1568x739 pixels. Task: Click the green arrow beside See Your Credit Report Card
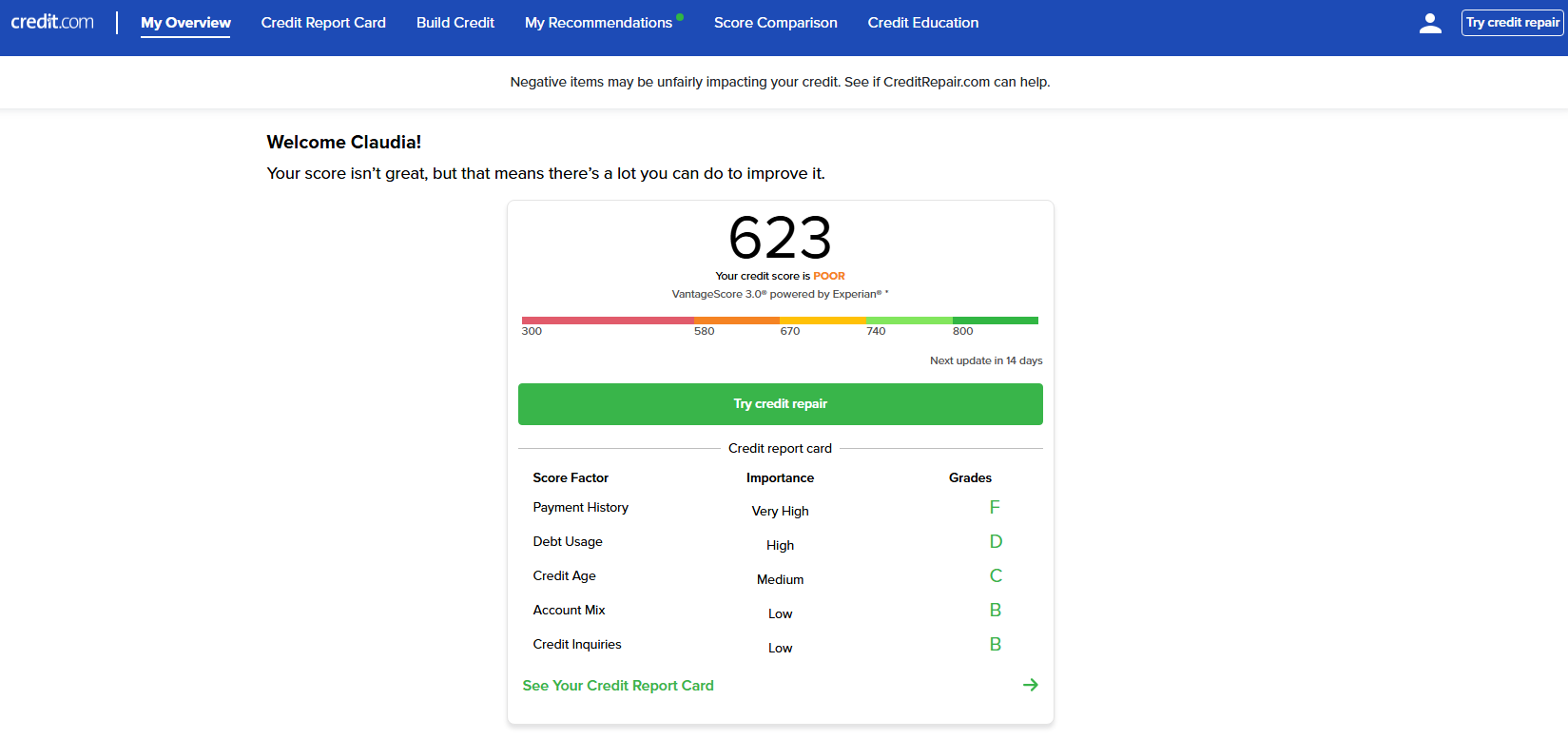(1030, 685)
